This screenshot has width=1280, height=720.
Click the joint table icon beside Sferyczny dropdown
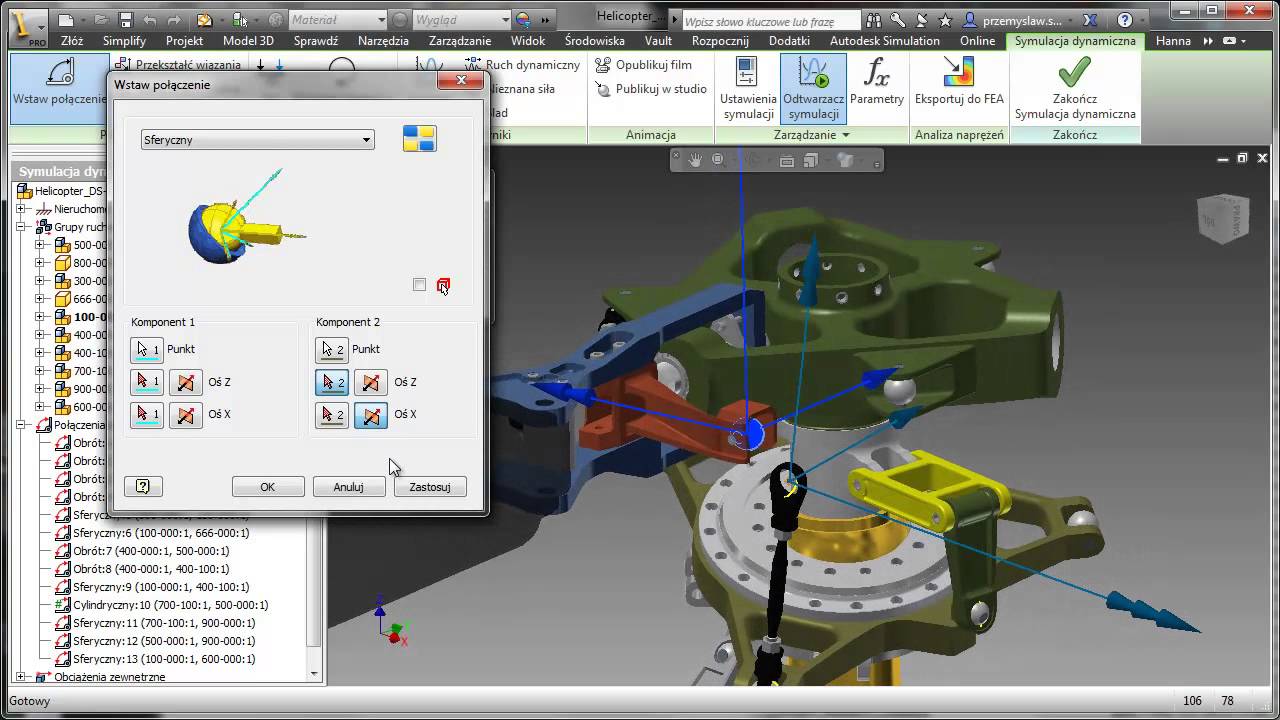[419, 139]
